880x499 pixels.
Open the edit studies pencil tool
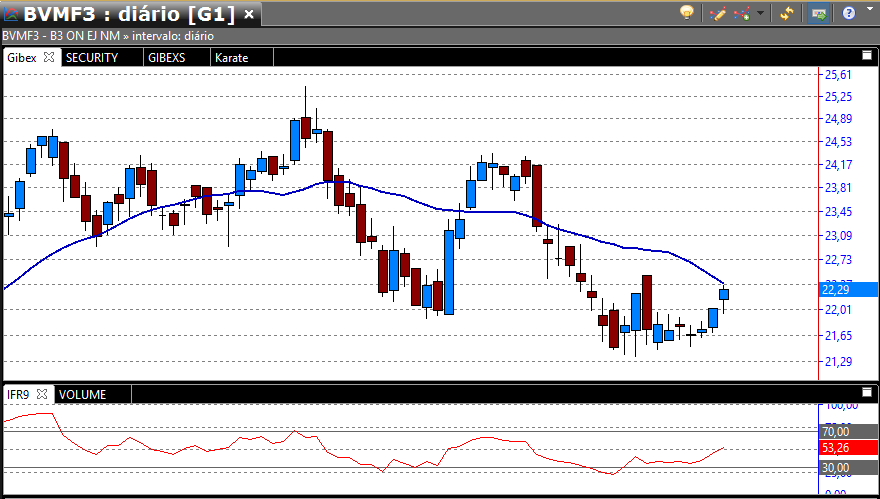pyautogui.click(x=716, y=13)
